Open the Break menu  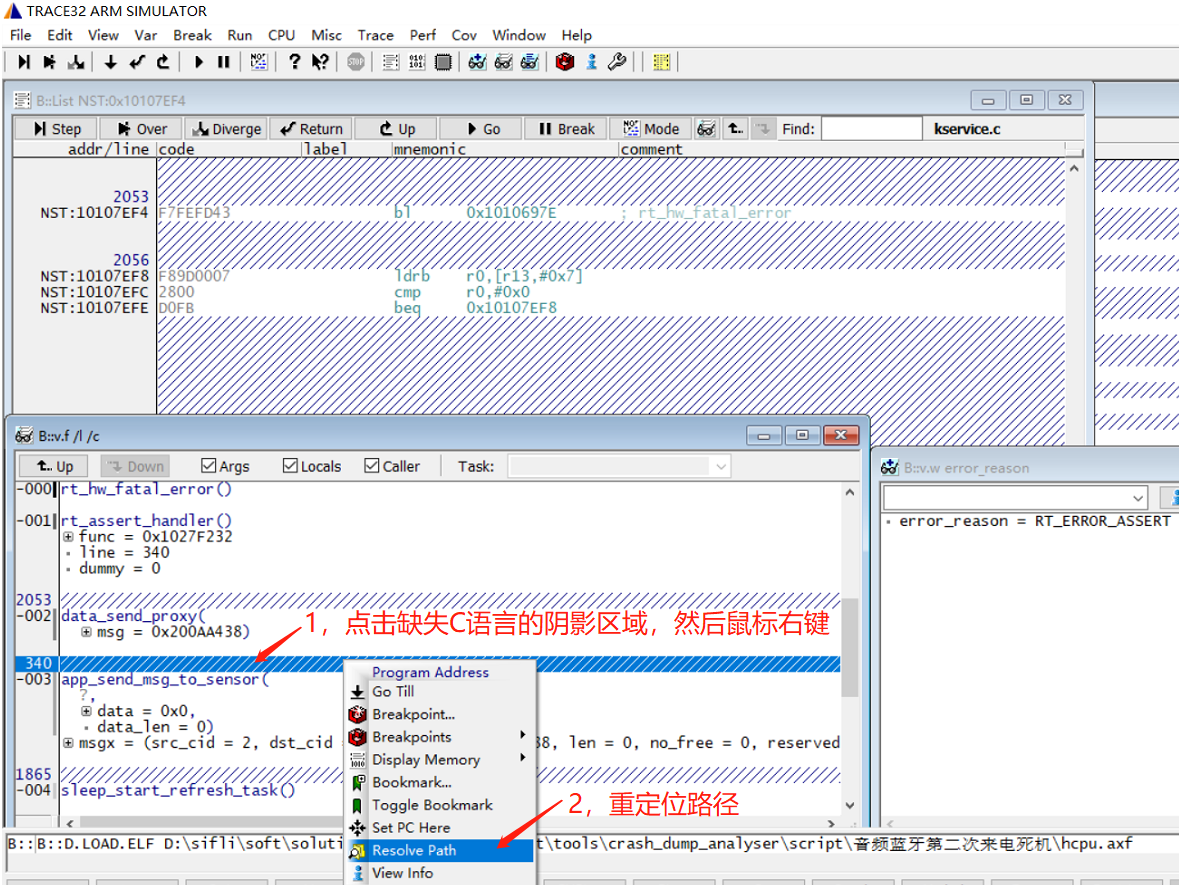tap(192, 35)
